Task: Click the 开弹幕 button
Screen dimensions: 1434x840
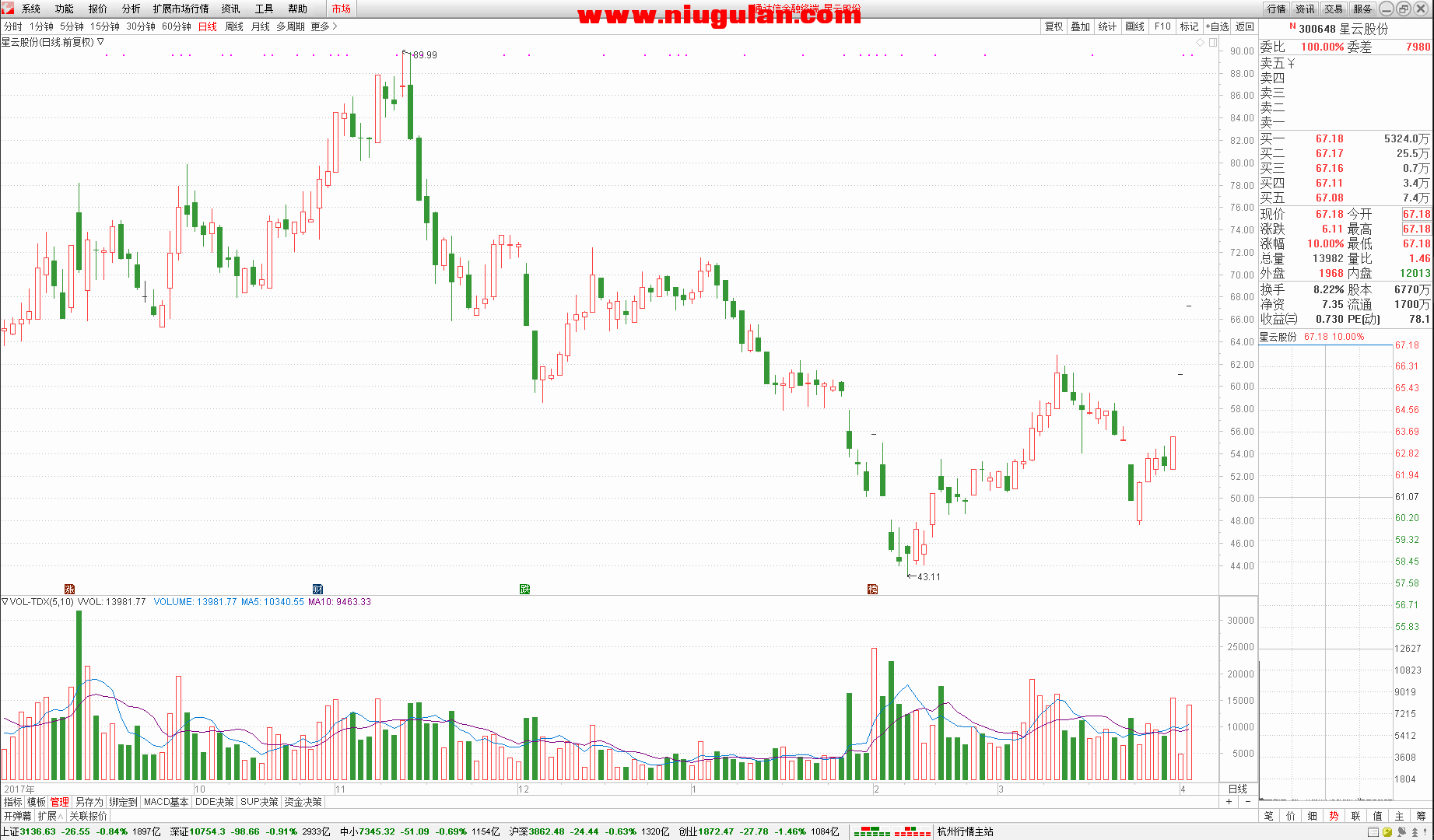Action: coord(17,816)
